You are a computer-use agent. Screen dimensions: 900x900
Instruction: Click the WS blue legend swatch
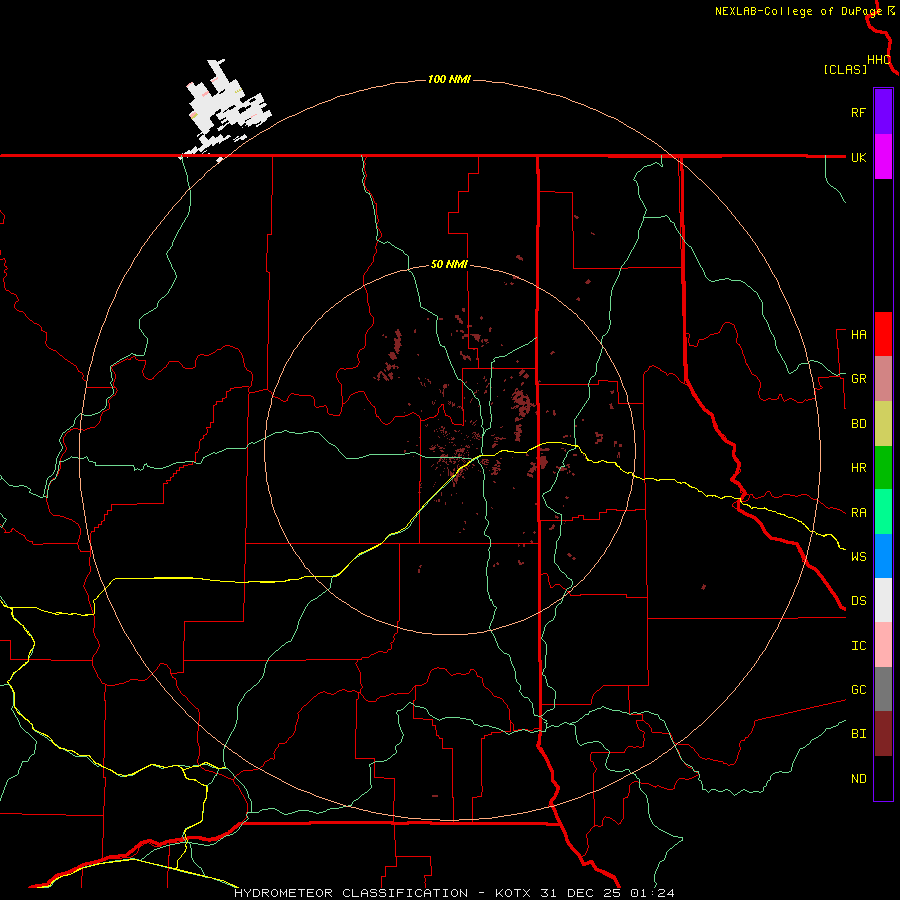883,556
